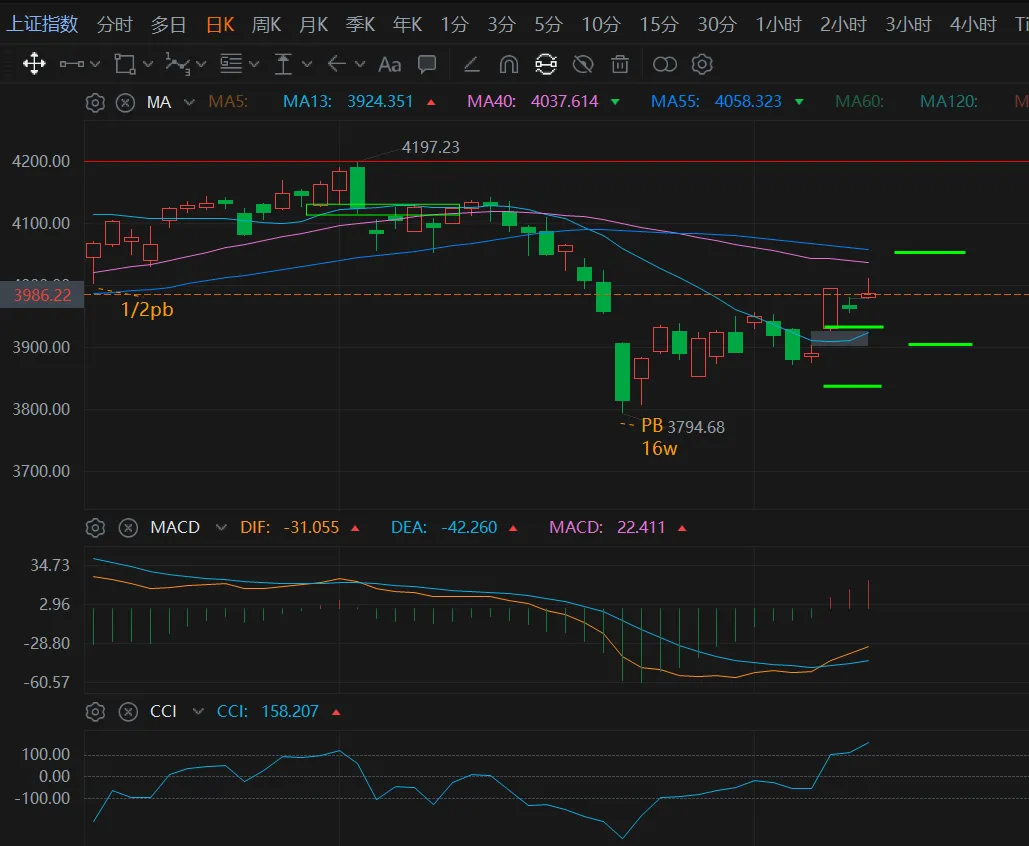This screenshot has height=846, width=1029.
Task: Select the 3小时 timeframe
Action: [x=908, y=25]
